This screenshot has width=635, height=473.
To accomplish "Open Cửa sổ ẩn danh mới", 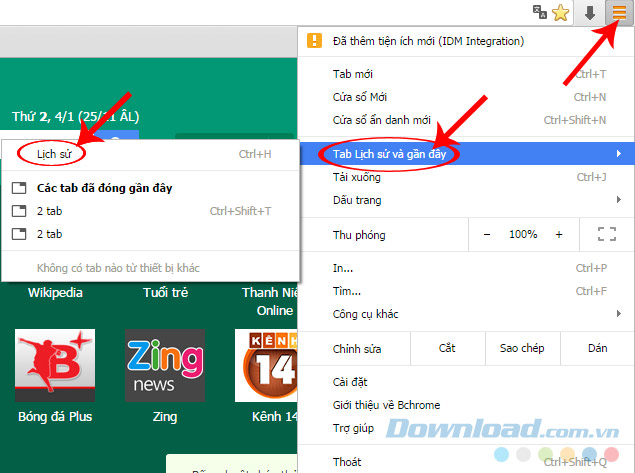I will pyautogui.click(x=466, y=120).
